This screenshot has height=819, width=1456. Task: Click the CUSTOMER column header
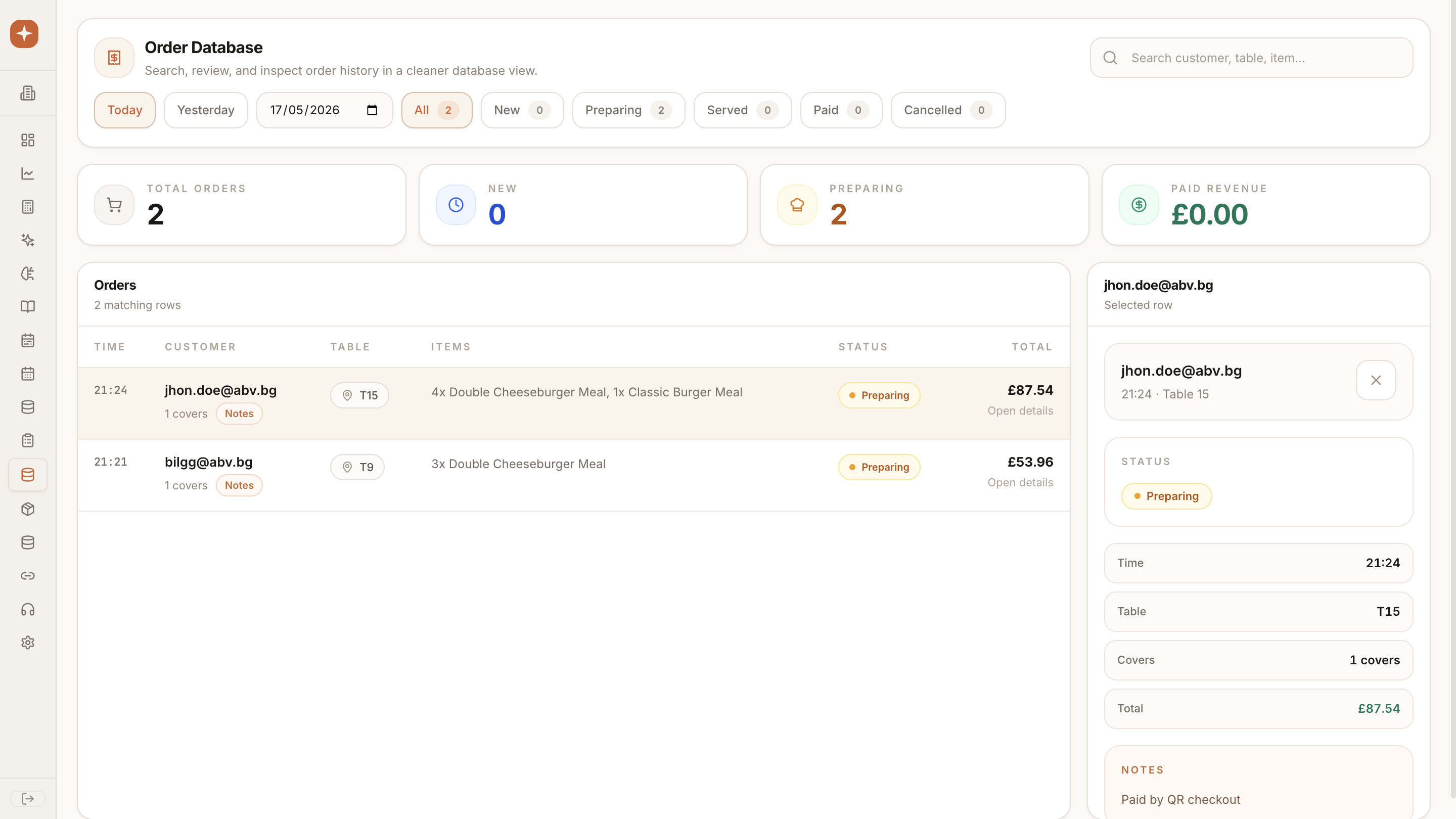click(200, 347)
